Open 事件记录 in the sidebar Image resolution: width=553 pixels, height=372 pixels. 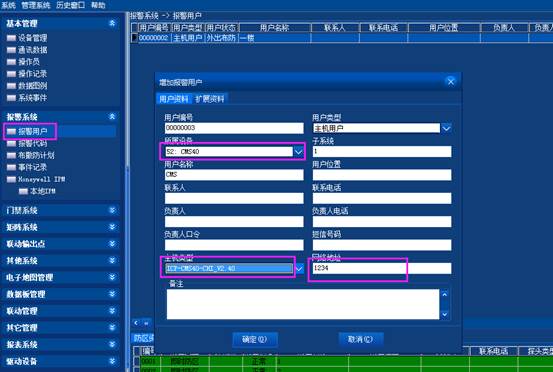32,167
